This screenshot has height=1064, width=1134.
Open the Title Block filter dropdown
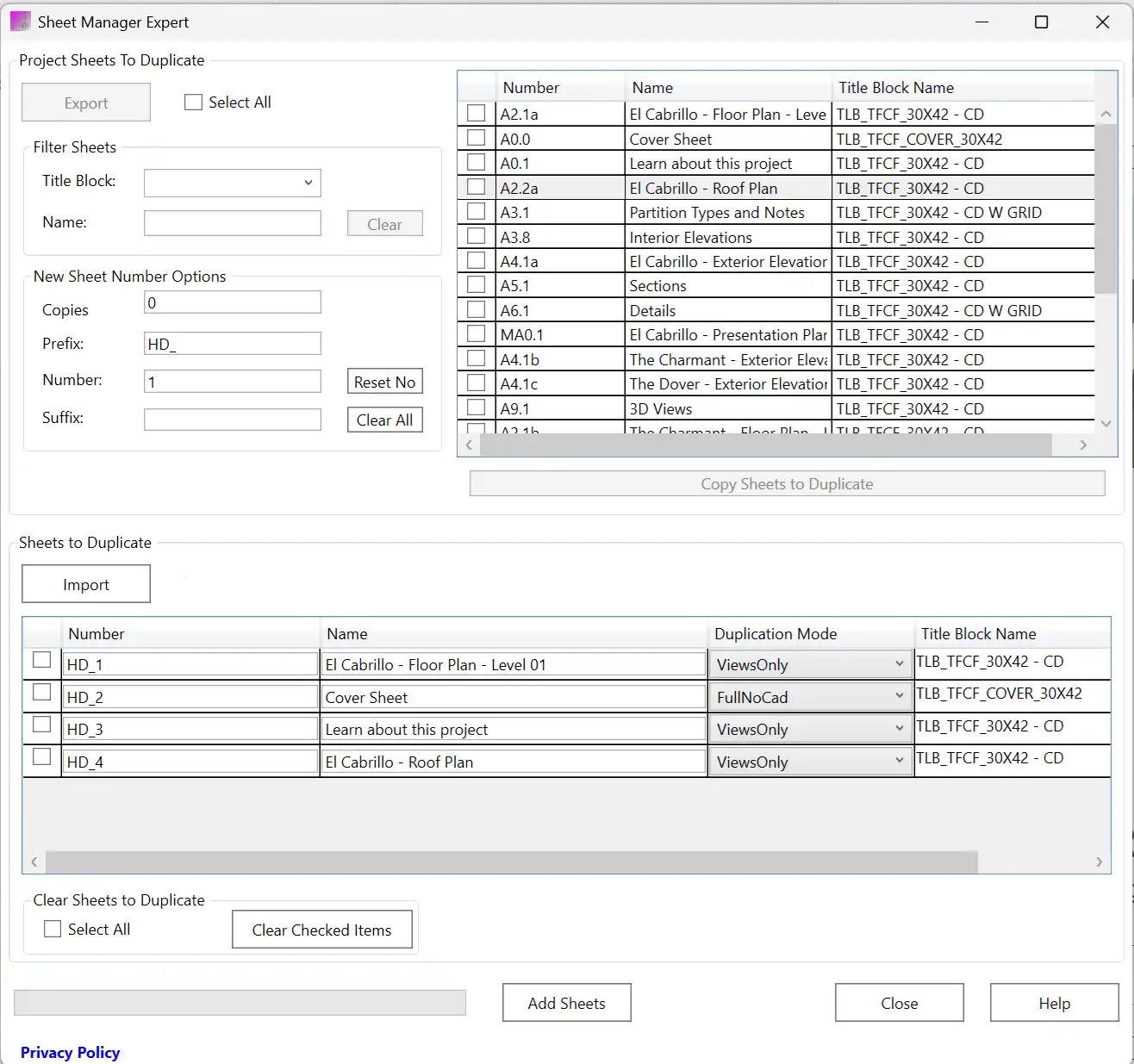click(x=232, y=183)
